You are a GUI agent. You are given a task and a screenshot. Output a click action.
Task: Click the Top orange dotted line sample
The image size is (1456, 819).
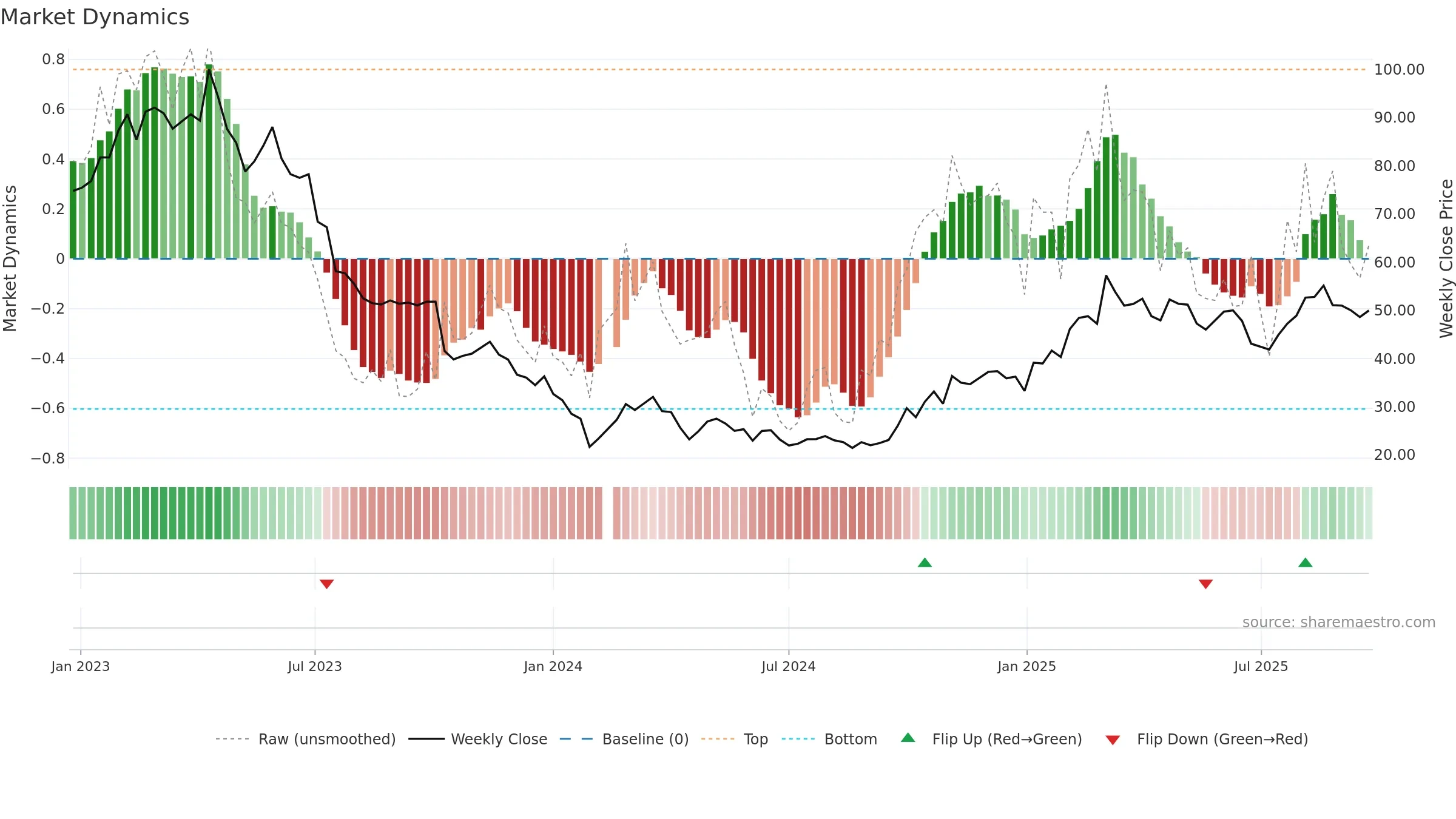pyautogui.click(x=718, y=739)
